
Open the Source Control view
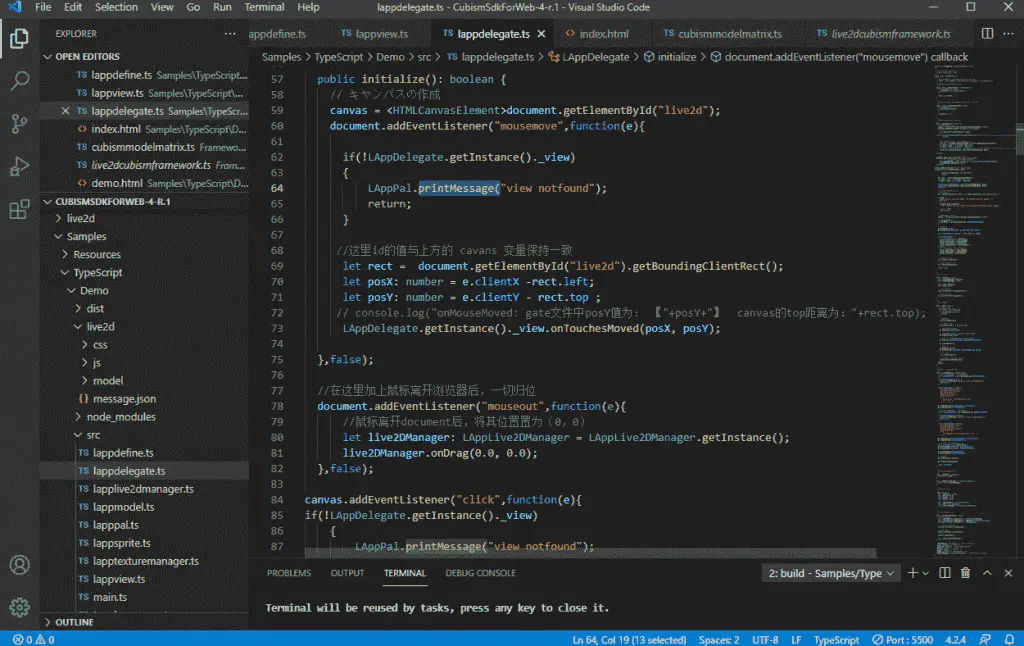(x=19, y=123)
